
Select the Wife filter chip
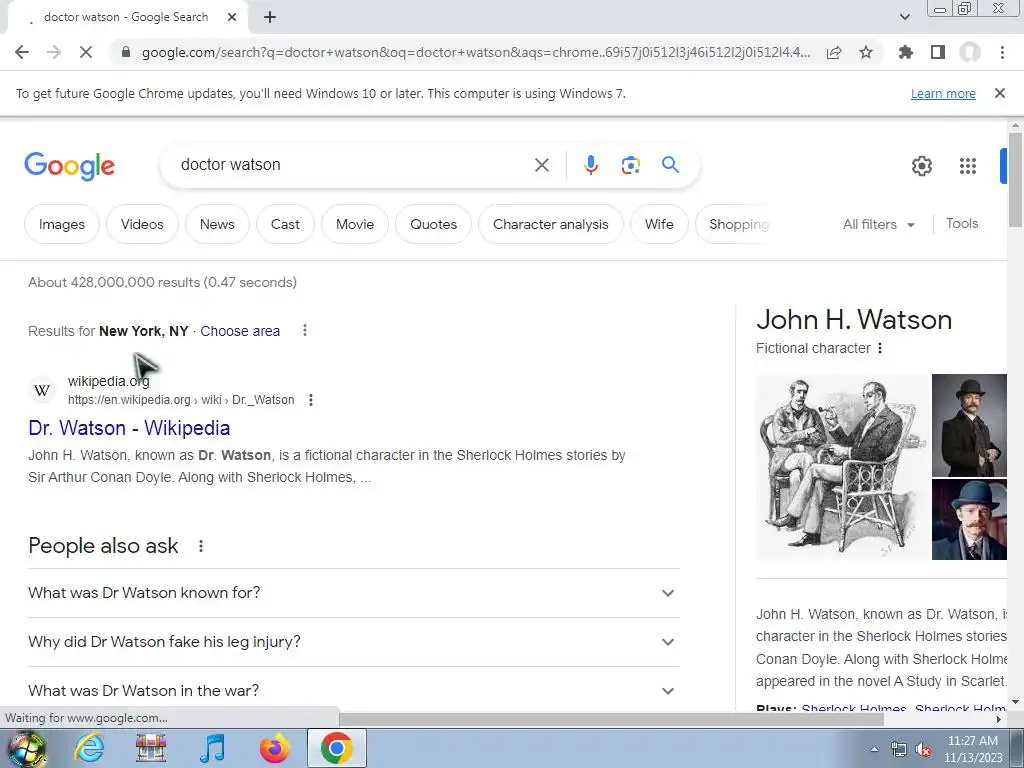(659, 224)
